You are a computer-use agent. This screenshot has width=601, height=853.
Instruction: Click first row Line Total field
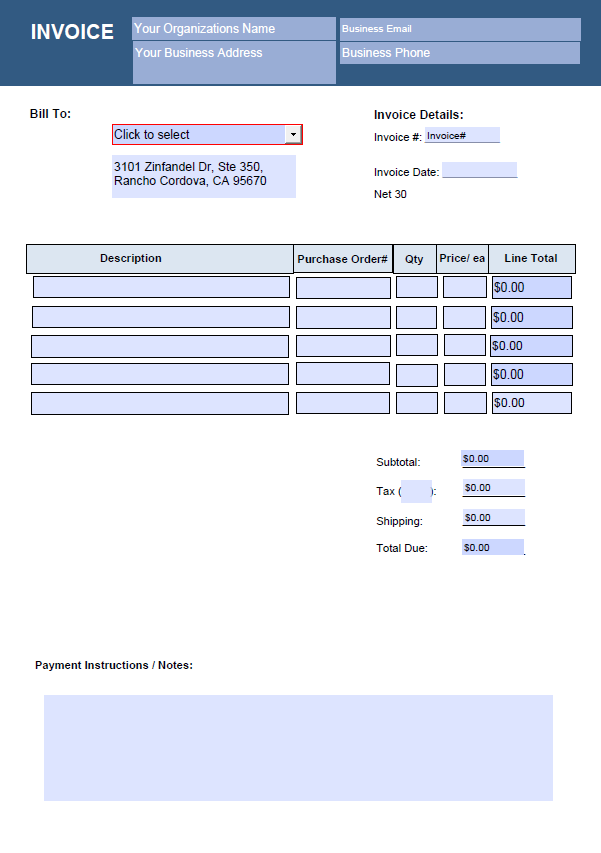[532, 287]
